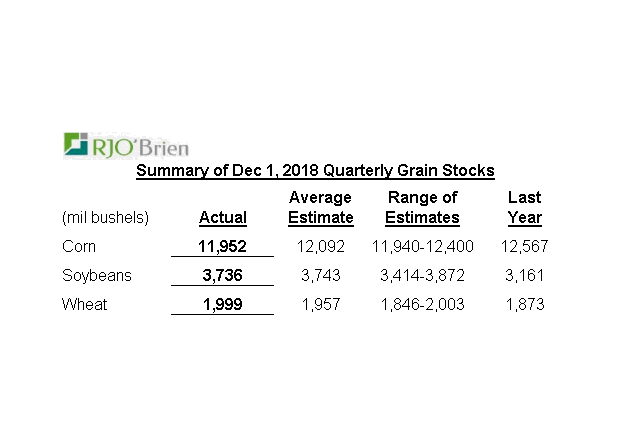Select the Actual column header
This screenshot has width=630, height=430.
click(x=223, y=218)
